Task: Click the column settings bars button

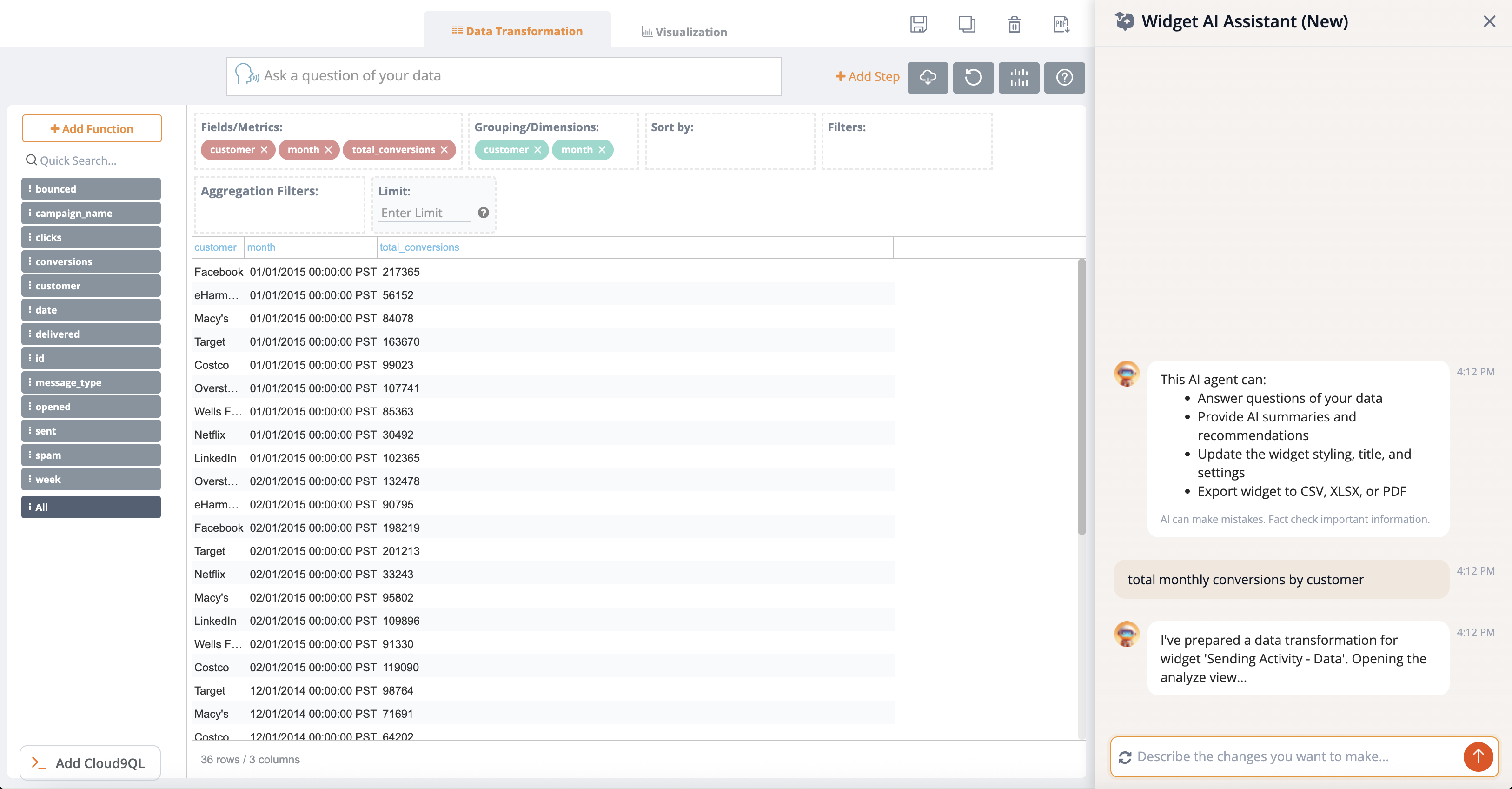Action: coord(1018,78)
